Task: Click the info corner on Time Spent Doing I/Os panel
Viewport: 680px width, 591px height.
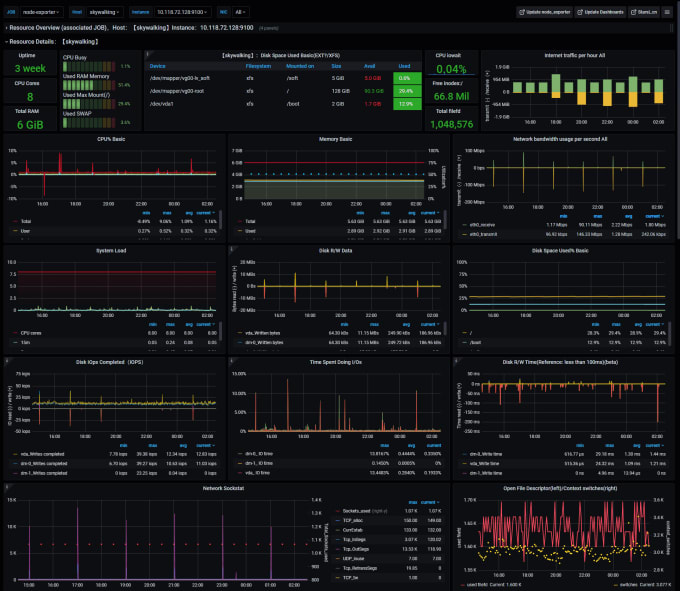Action: point(232,360)
